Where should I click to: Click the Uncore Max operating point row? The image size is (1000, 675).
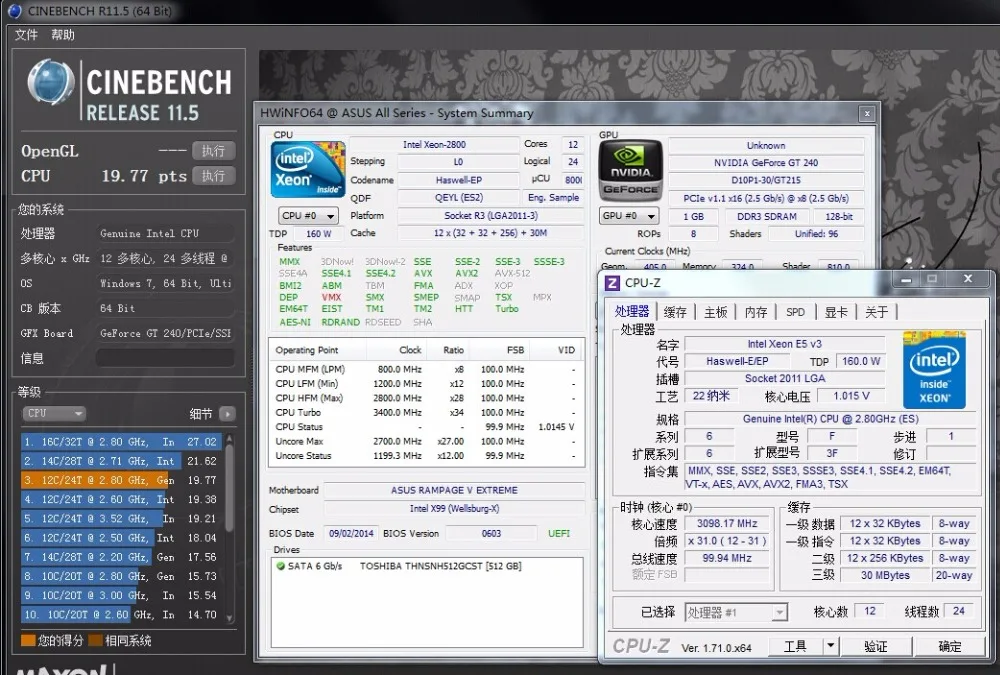tap(427, 441)
